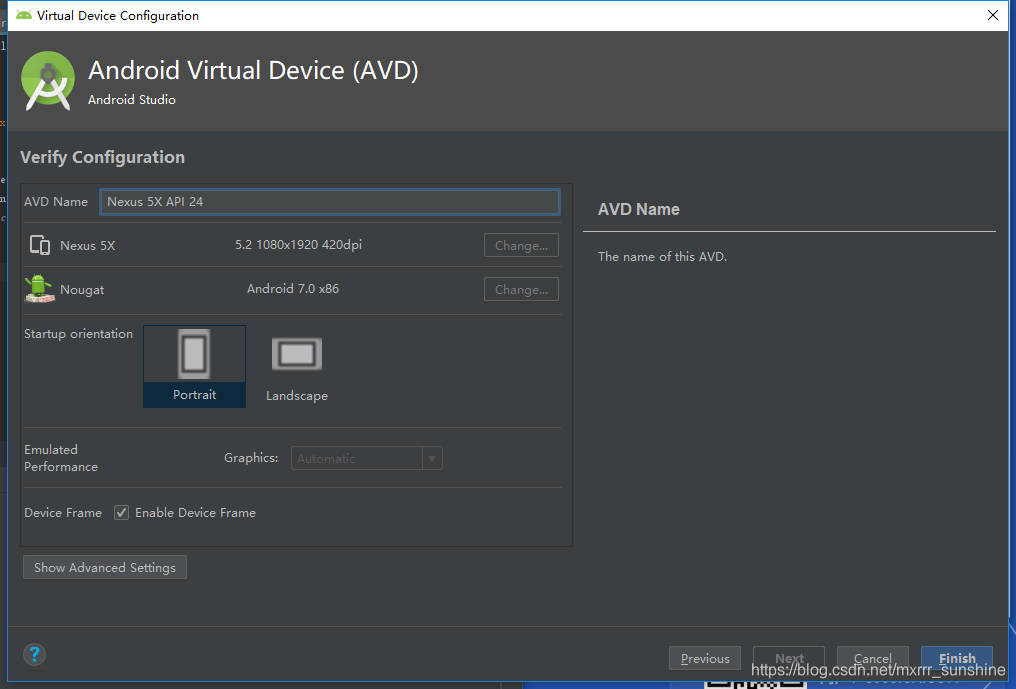This screenshot has width=1016, height=689.
Task: Click the Nougat label
Action: (x=82, y=290)
